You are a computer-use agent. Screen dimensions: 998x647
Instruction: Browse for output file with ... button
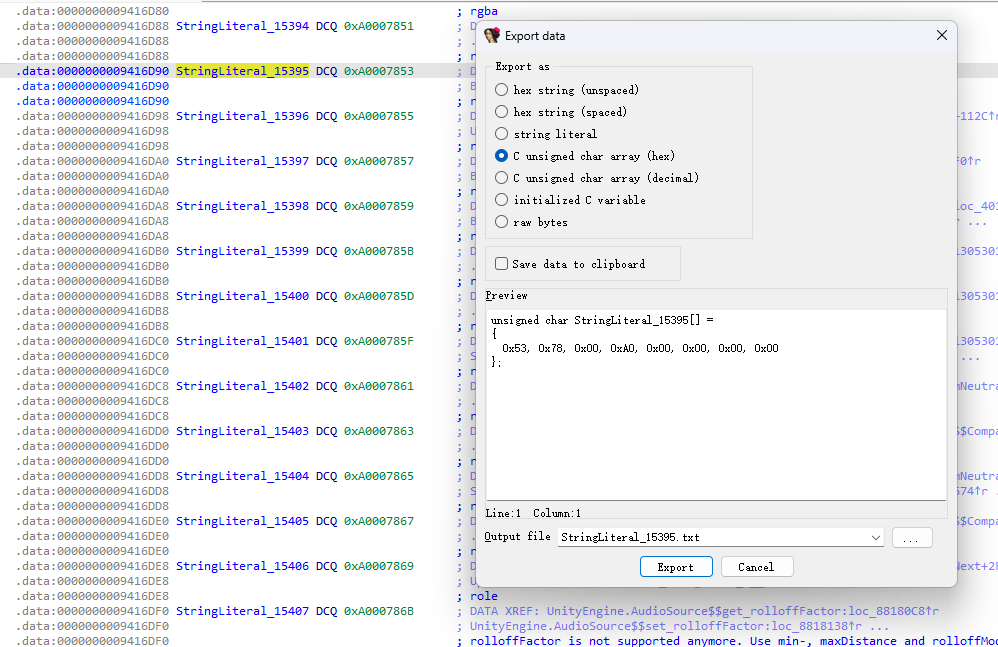pos(911,538)
